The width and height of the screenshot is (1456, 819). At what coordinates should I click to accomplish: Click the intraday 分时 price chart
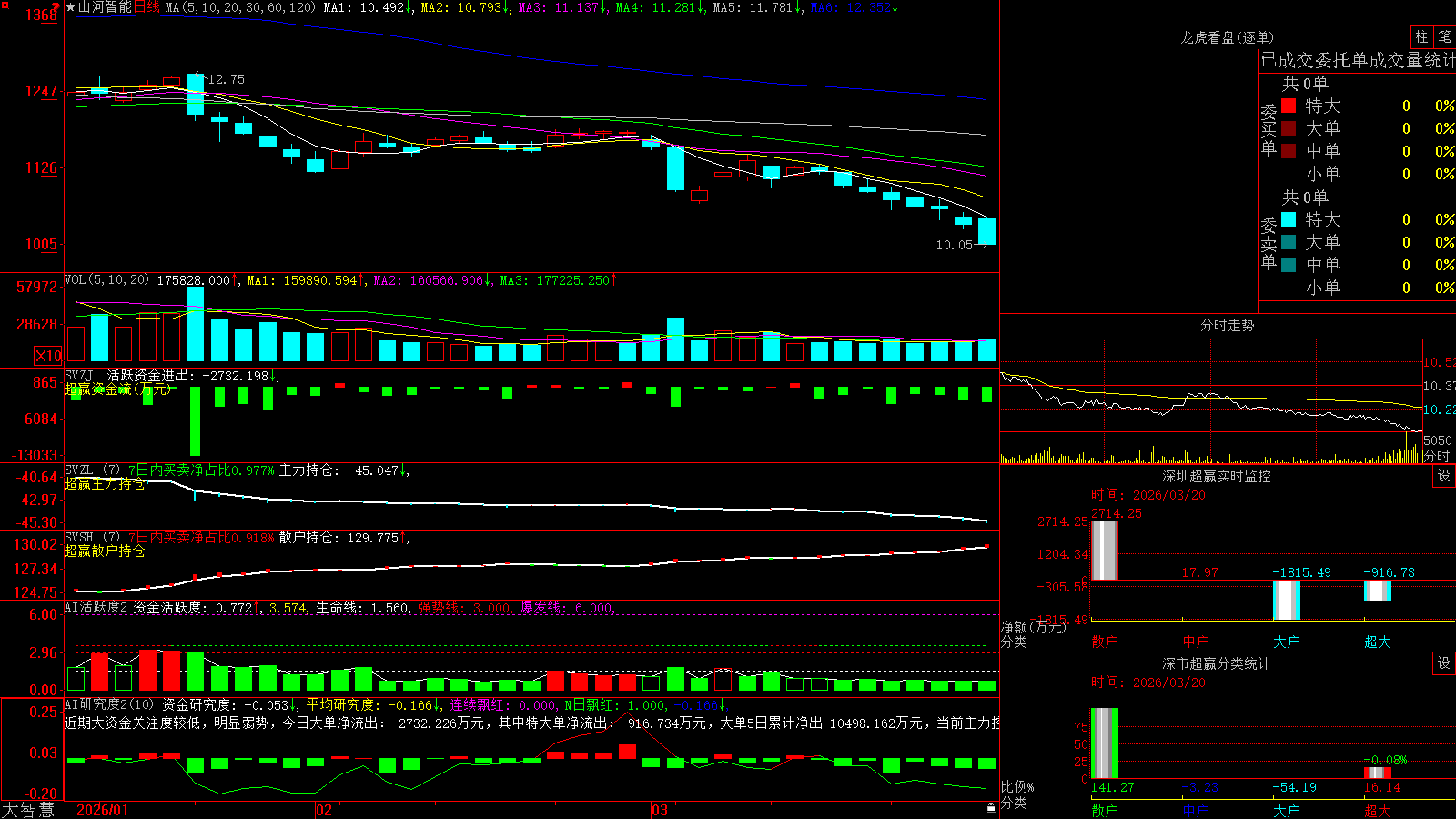(1211, 386)
